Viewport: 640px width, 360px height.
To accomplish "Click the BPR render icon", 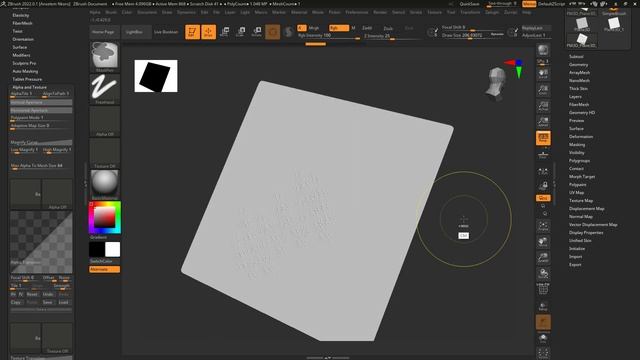I will coord(543,50).
